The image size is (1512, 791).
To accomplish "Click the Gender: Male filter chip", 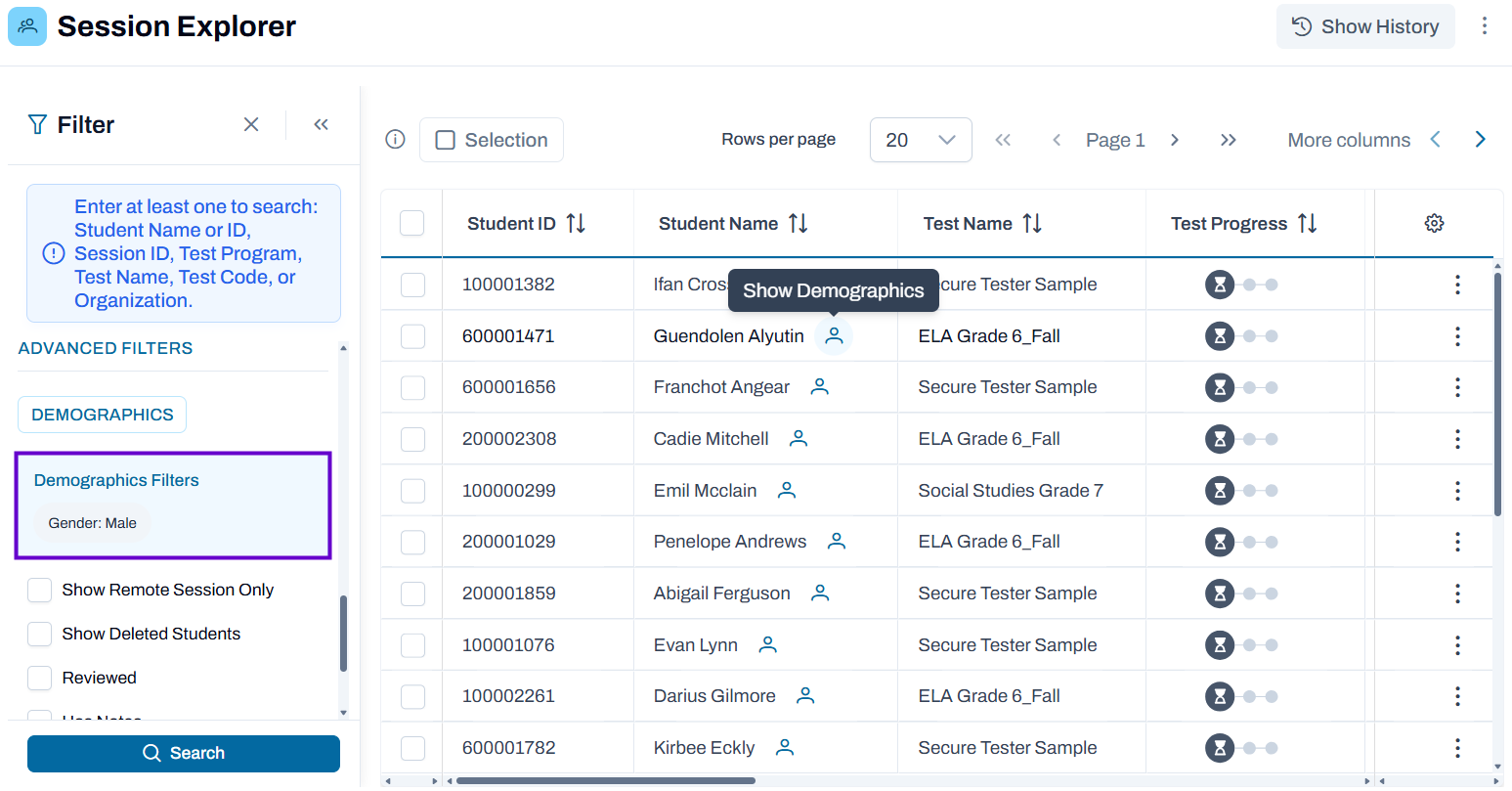I will click(x=93, y=523).
